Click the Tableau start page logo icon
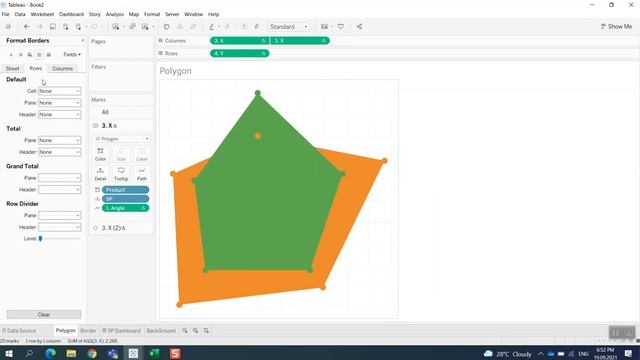This screenshot has height=360, width=640. point(8,27)
